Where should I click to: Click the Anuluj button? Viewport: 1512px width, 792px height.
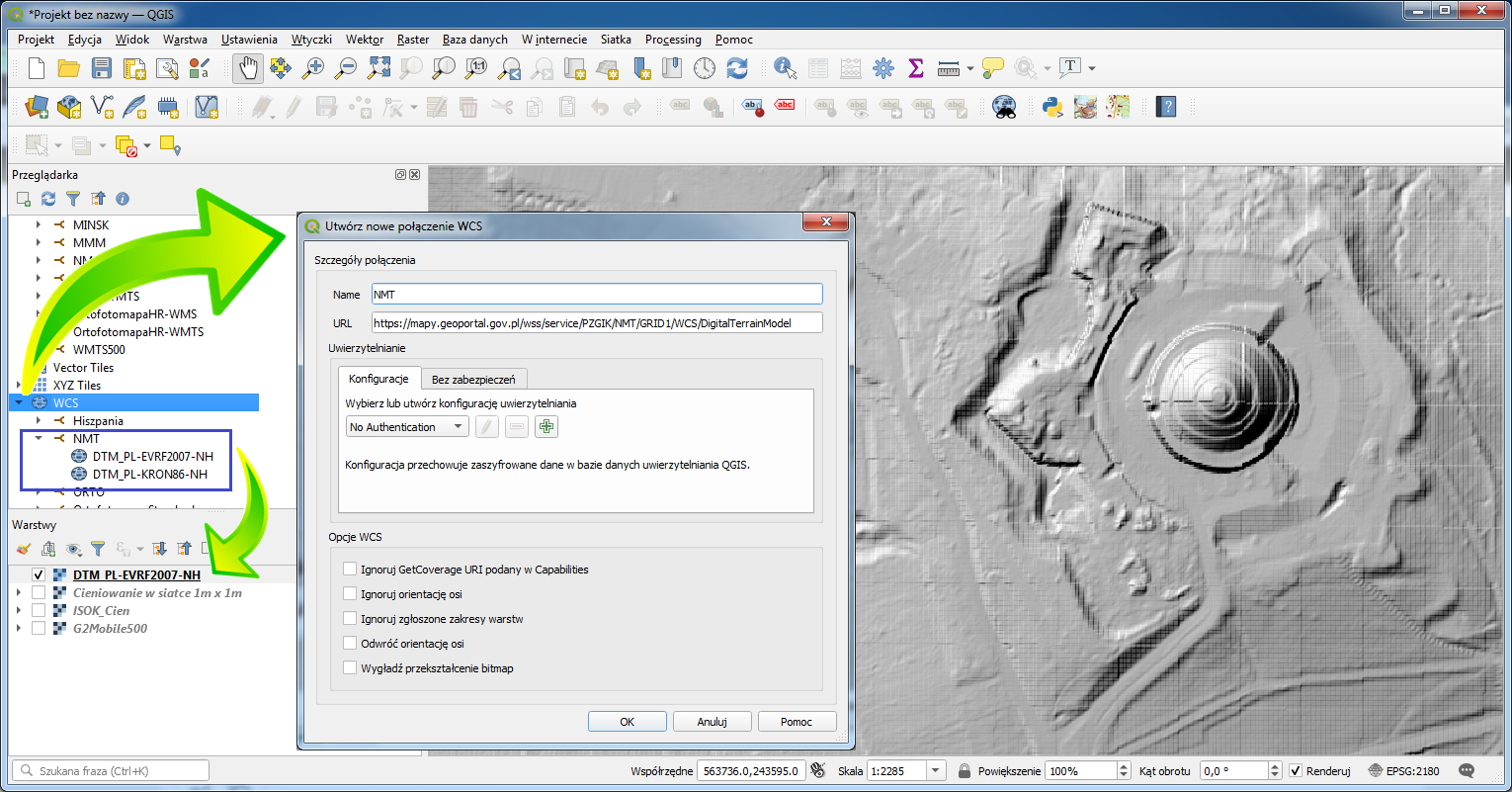(712, 722)
